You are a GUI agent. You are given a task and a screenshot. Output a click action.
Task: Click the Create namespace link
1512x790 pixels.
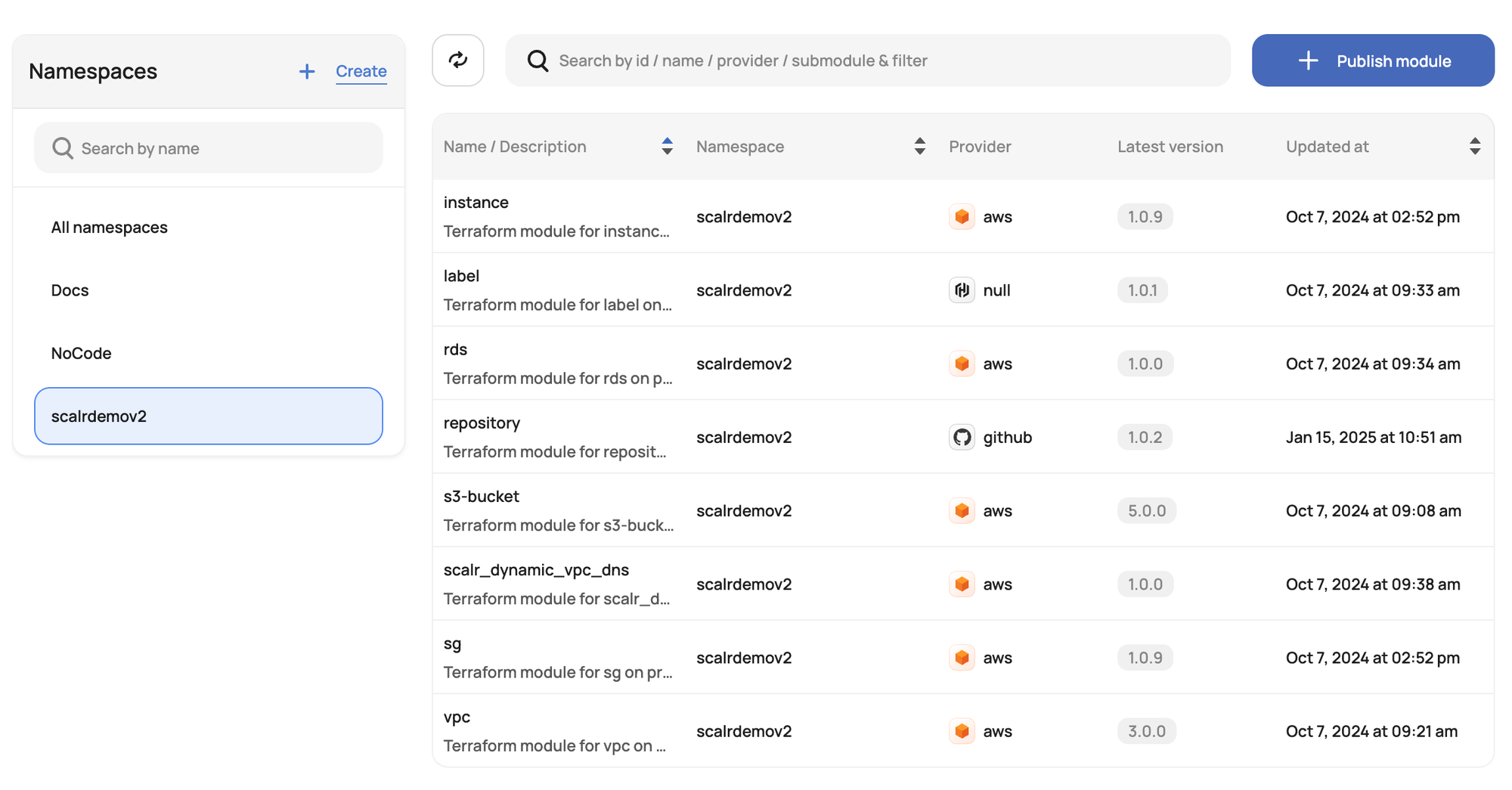point(361,71)
